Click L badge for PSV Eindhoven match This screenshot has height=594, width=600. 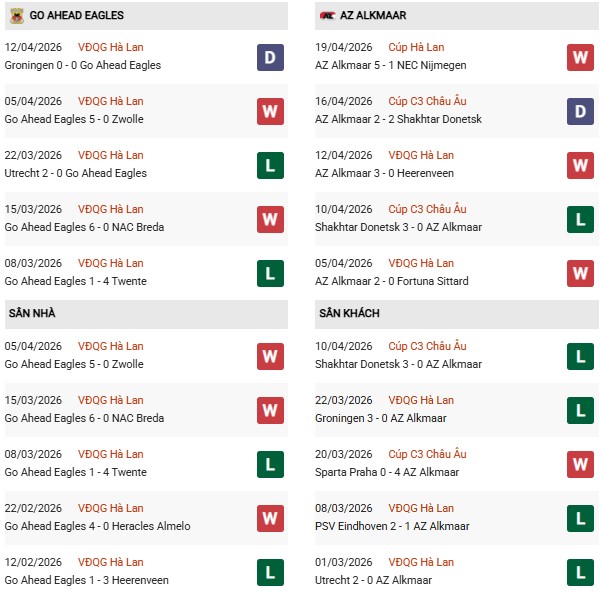coord(581,518)
